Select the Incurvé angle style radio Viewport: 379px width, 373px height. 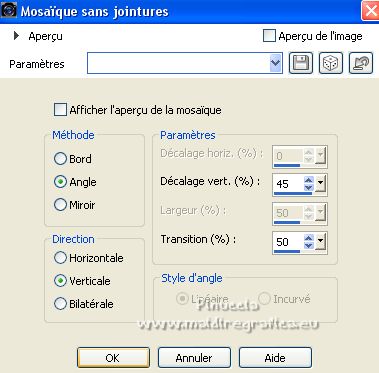(x=264, y=299)
